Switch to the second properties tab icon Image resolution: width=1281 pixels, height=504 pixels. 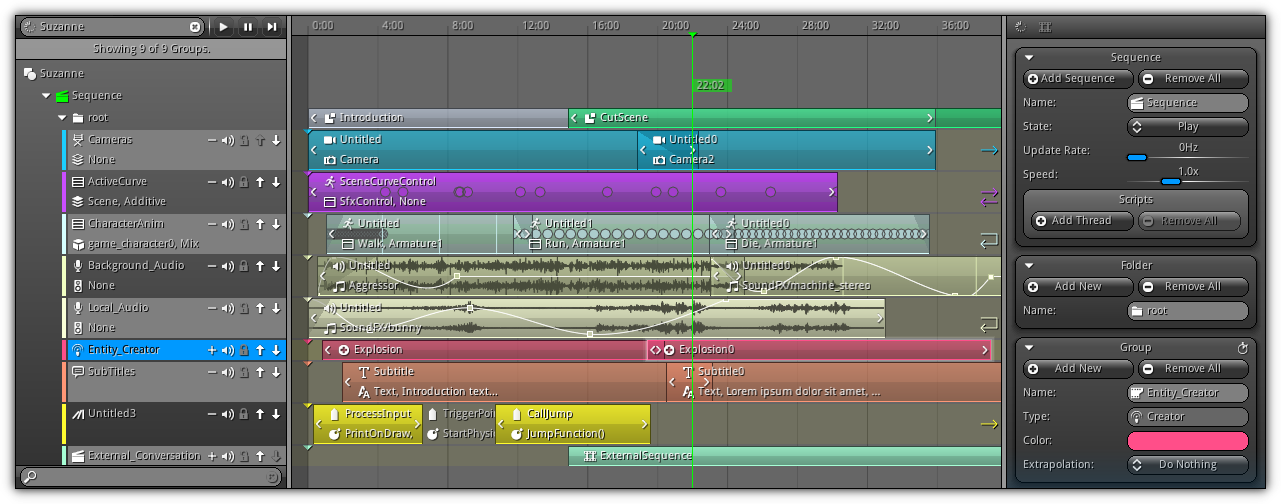click(x=1045, y=27)
